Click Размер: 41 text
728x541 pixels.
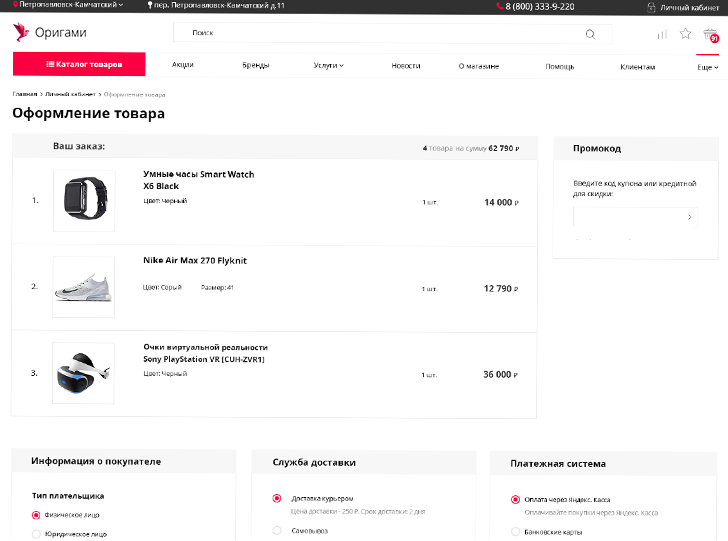217,287
